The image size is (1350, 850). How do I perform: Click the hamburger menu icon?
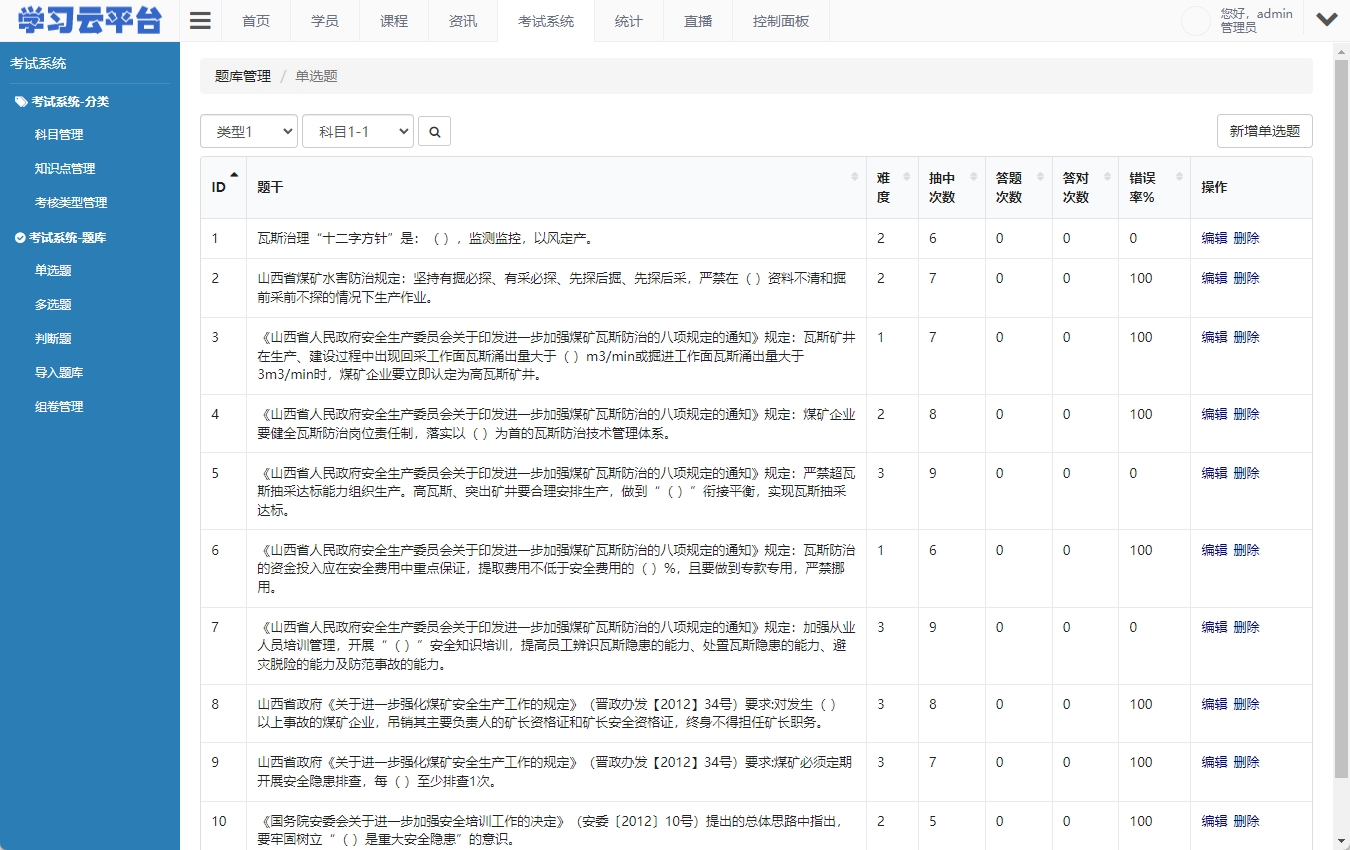(199, 19)
